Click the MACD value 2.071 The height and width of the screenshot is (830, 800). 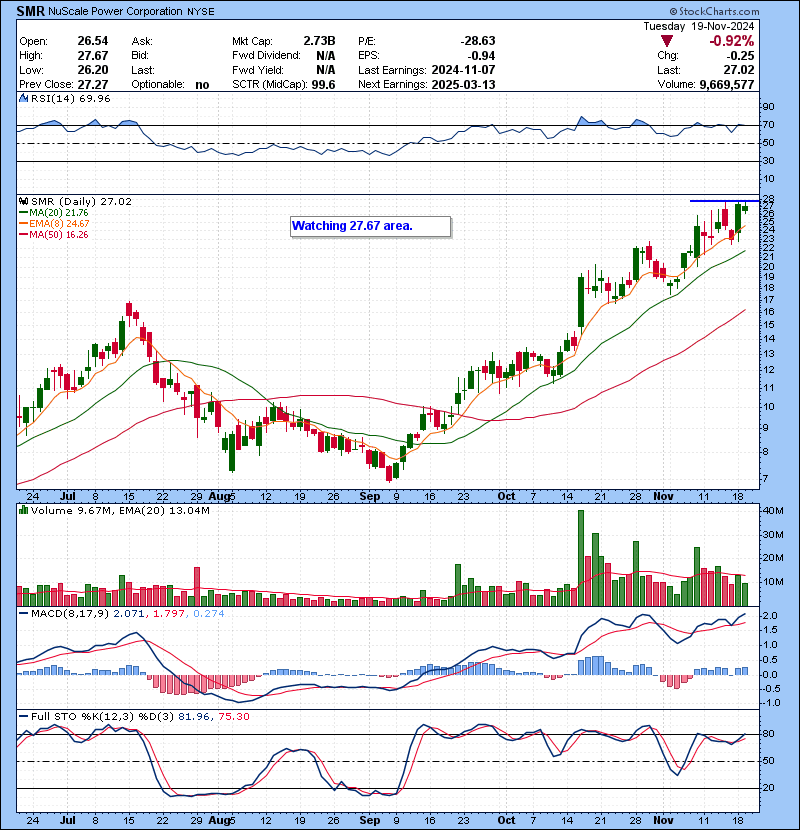click(129, 614)
